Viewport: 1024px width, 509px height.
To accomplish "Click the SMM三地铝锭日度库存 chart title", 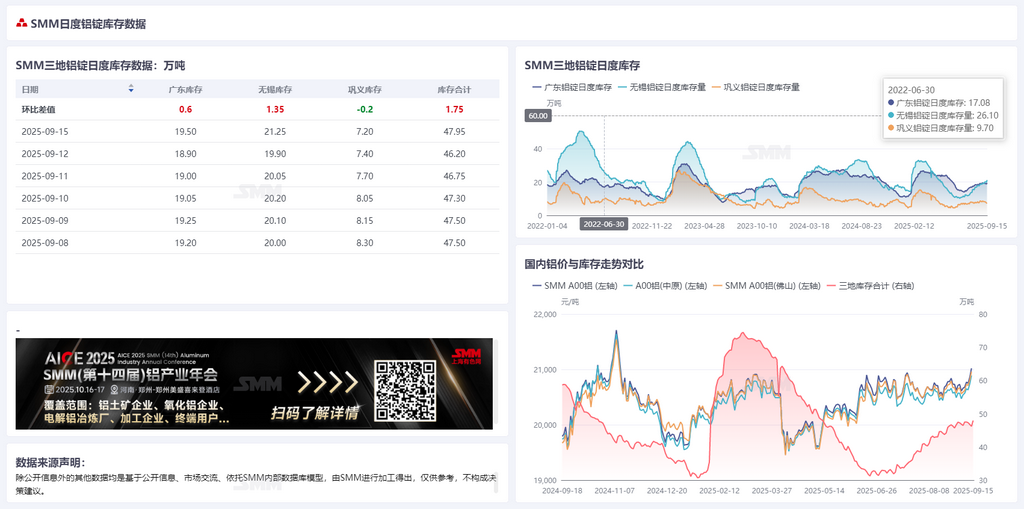I will 582,65.
